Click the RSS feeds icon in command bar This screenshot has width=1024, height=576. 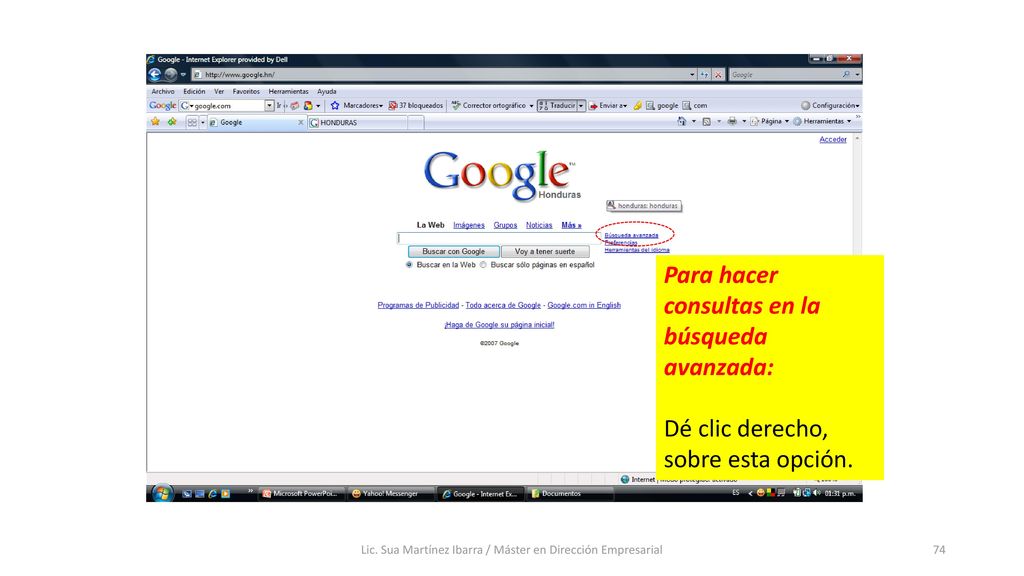point(707,121)
